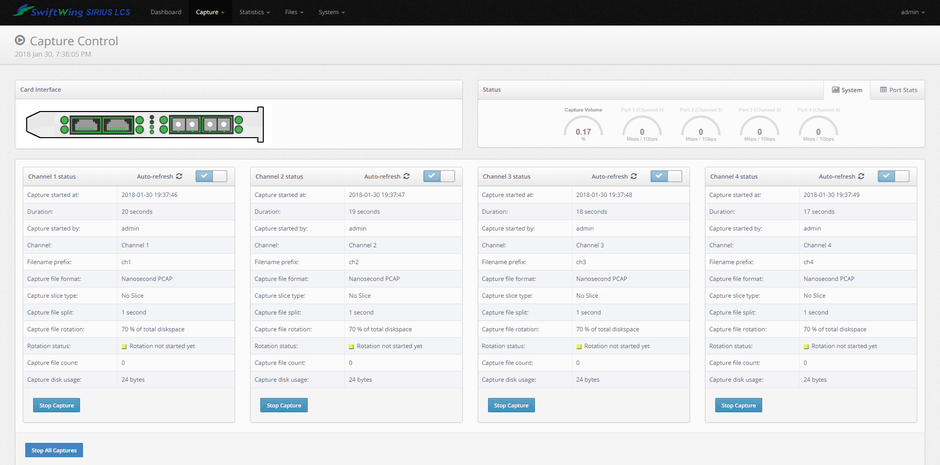The height and width of the screenshot is (465, 940).
Task: Toggle Channel 1 auto-refresh switch
Action: [x=211, y=176]
